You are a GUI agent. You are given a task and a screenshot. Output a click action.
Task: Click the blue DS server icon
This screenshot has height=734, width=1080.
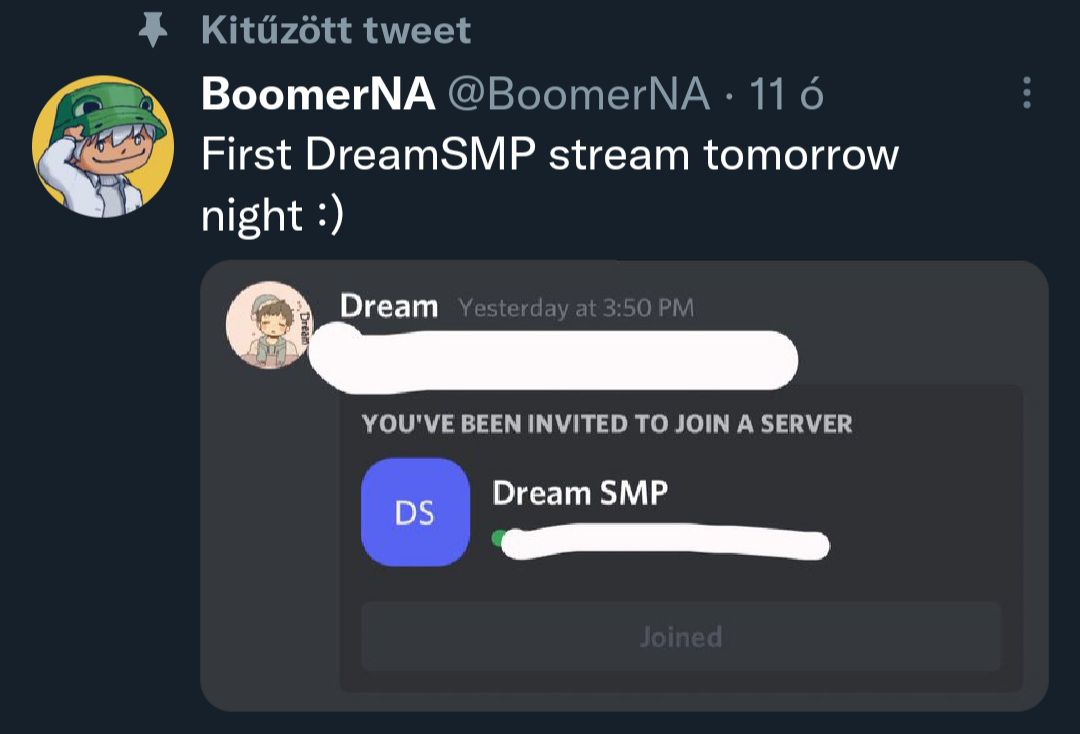tap(415, 512)
